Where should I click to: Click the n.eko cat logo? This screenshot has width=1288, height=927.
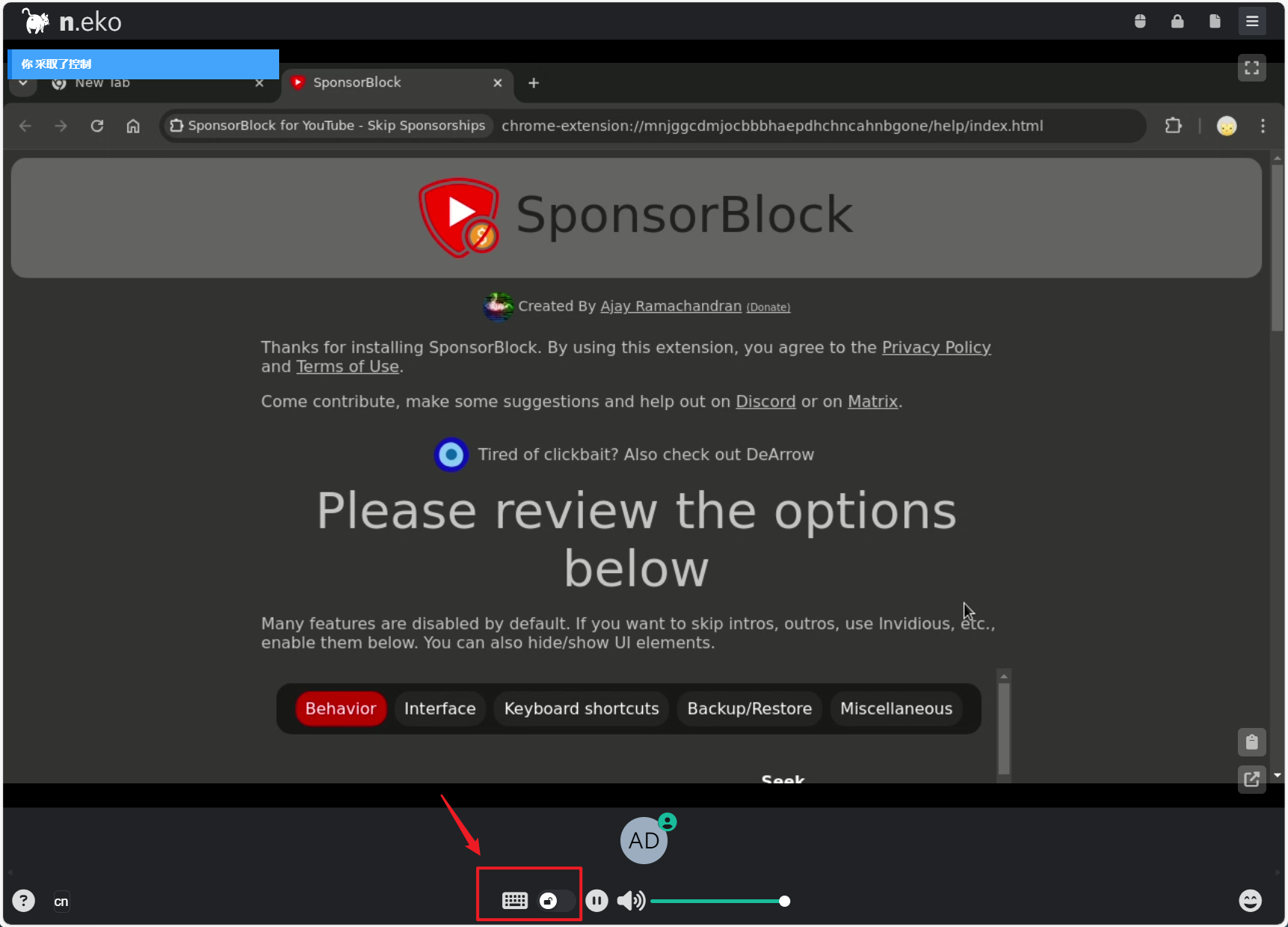click(x=35, y=21)
